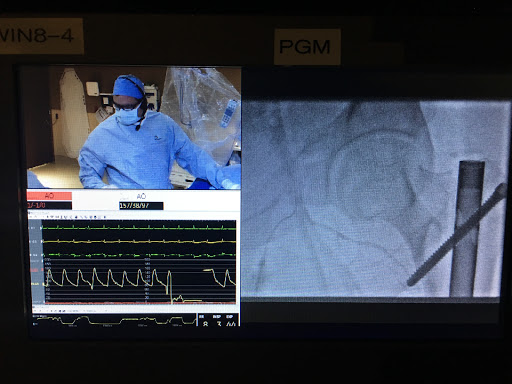Click the red AO reading 1/-1/0

click(49, 205)
